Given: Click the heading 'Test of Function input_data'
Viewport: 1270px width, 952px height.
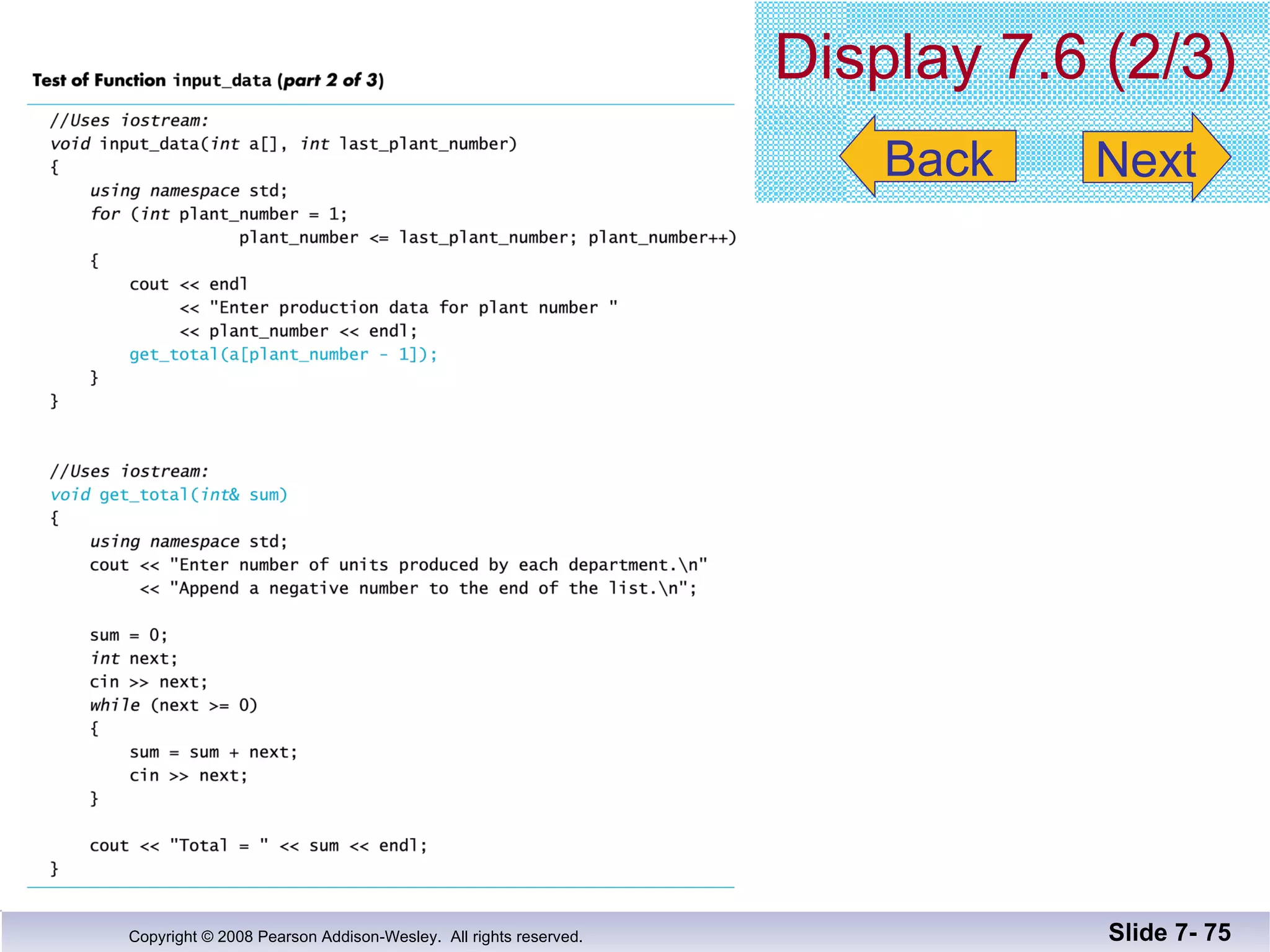Looking at the screenshot, I should 152,80.
